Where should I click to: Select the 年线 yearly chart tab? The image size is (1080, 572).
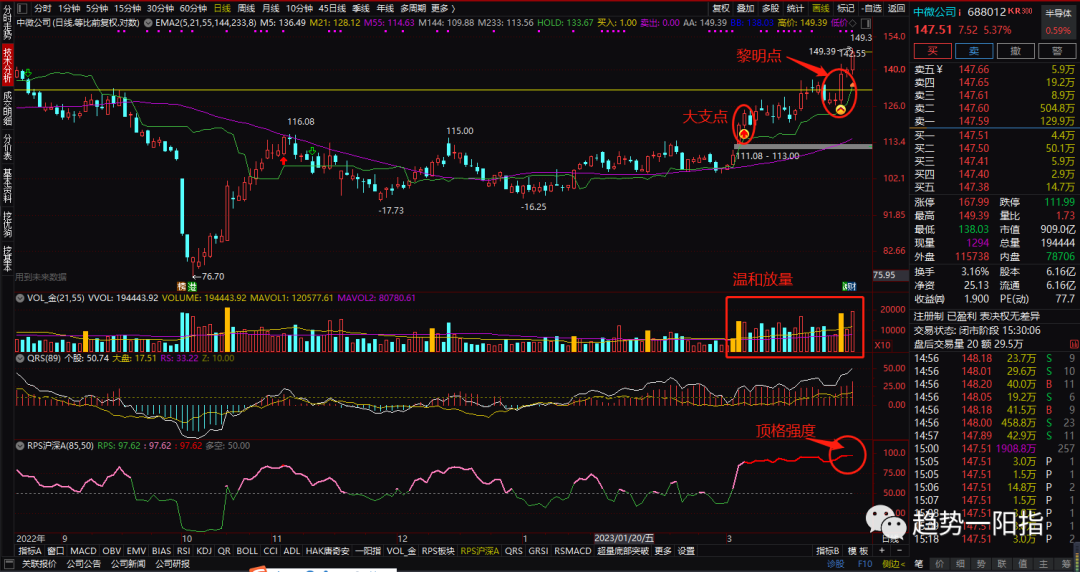coord(385,8)
